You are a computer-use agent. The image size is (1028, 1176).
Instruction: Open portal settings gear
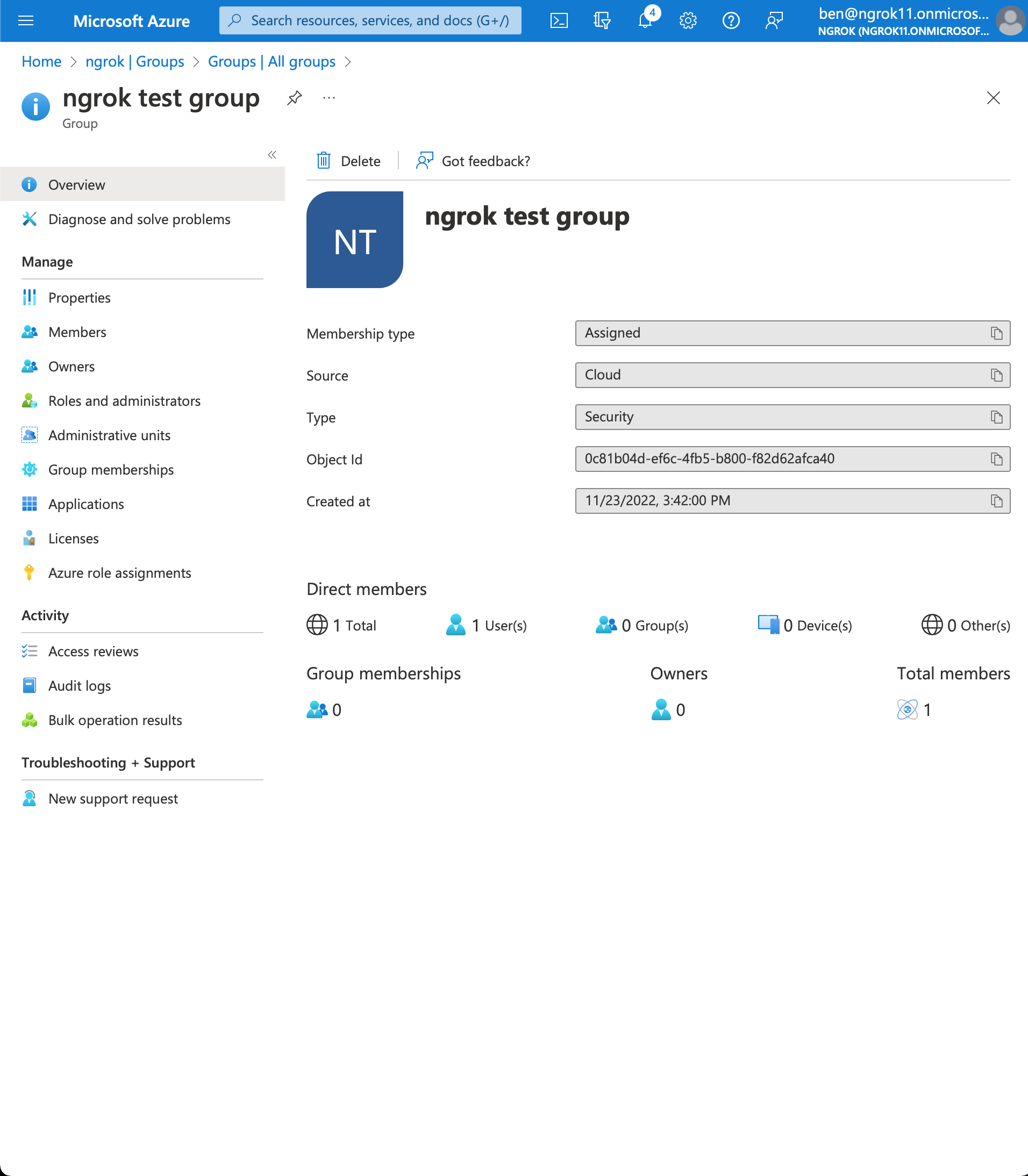pyautogui.click(x=688, y=20)
